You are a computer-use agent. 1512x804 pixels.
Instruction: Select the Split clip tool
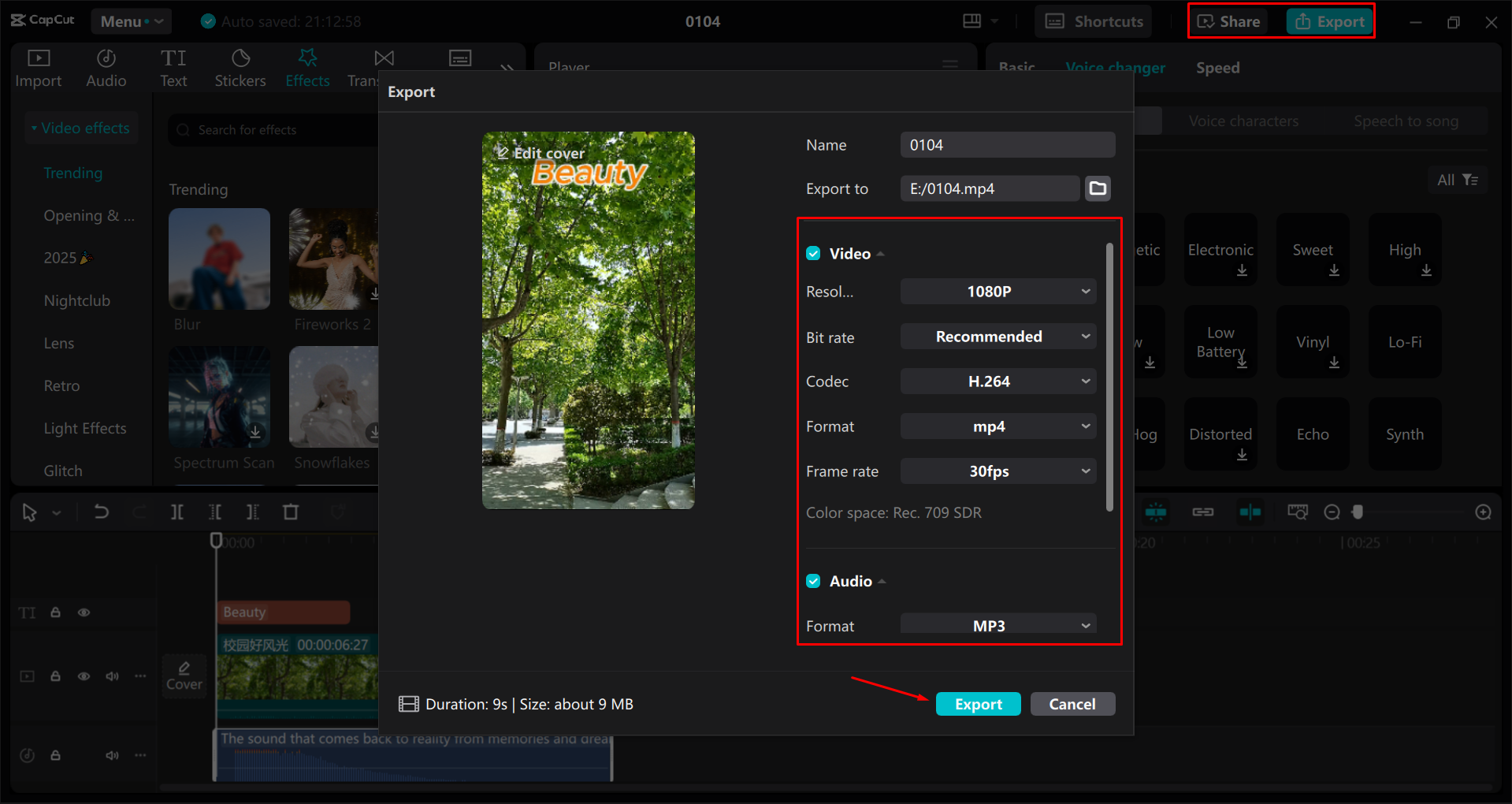point(177,512)
